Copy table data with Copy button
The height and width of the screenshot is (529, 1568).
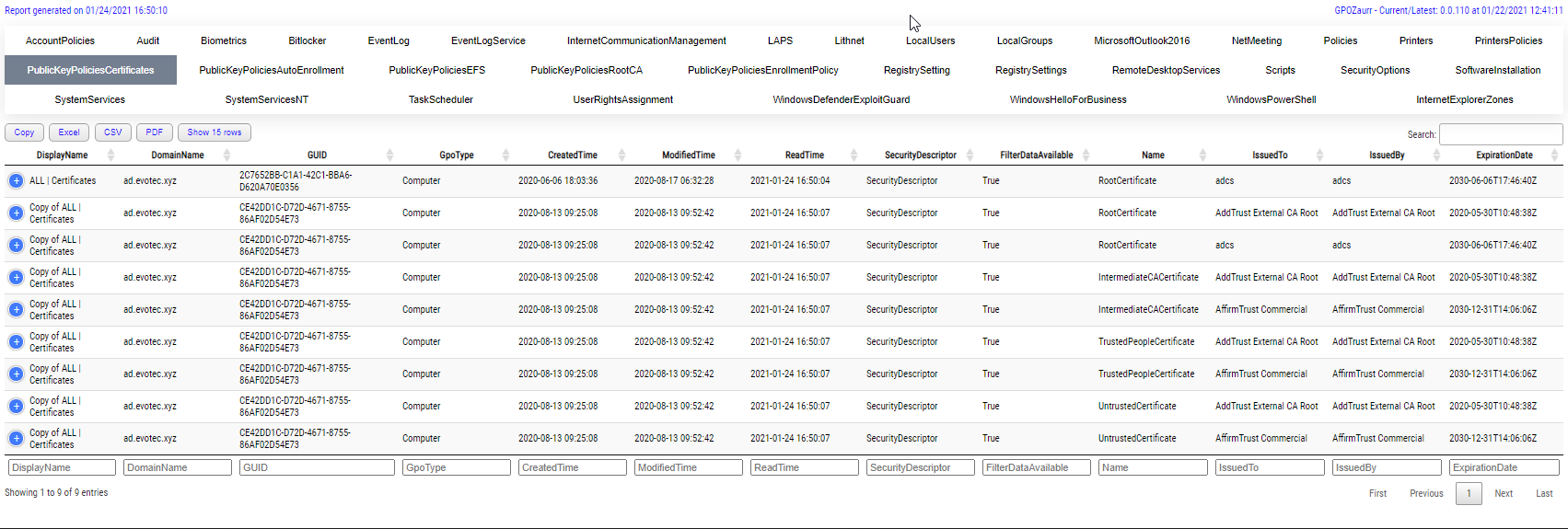click(x=24, y=132)
